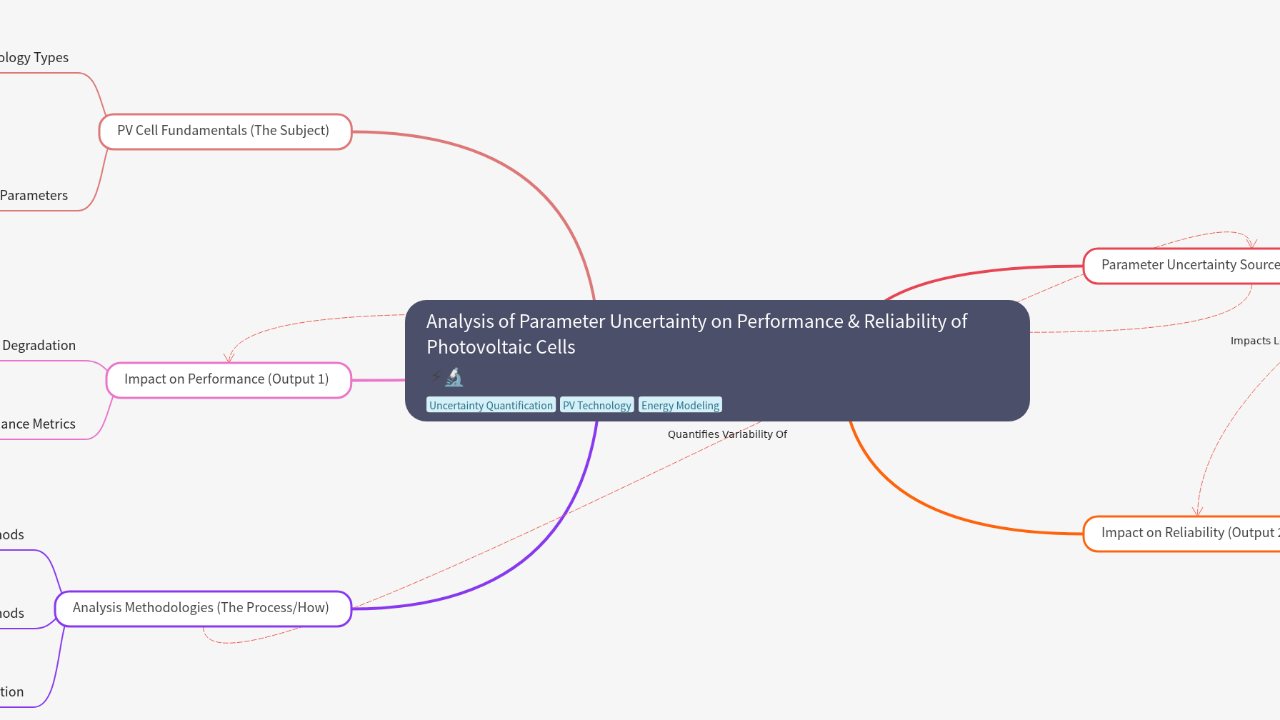
Task: Click the bottom child of Analysis Methodologies
Action: 12,692
